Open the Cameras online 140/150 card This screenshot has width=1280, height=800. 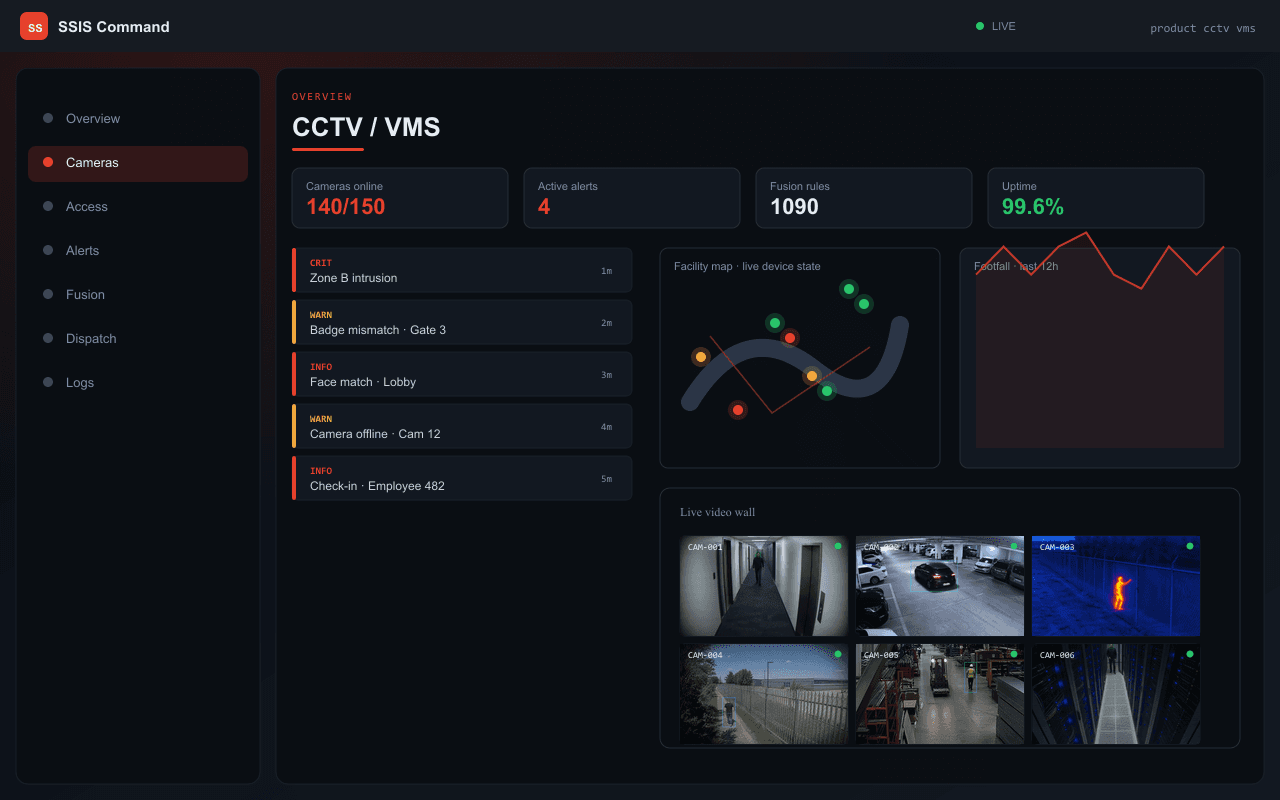400,198
